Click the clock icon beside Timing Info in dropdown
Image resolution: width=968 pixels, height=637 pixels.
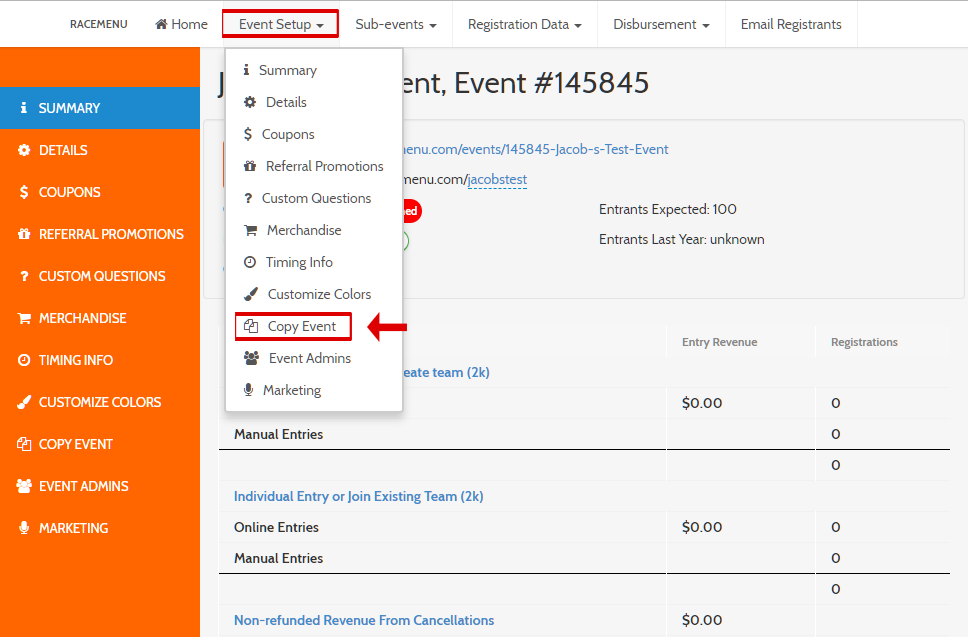click(x=250, y=262)
